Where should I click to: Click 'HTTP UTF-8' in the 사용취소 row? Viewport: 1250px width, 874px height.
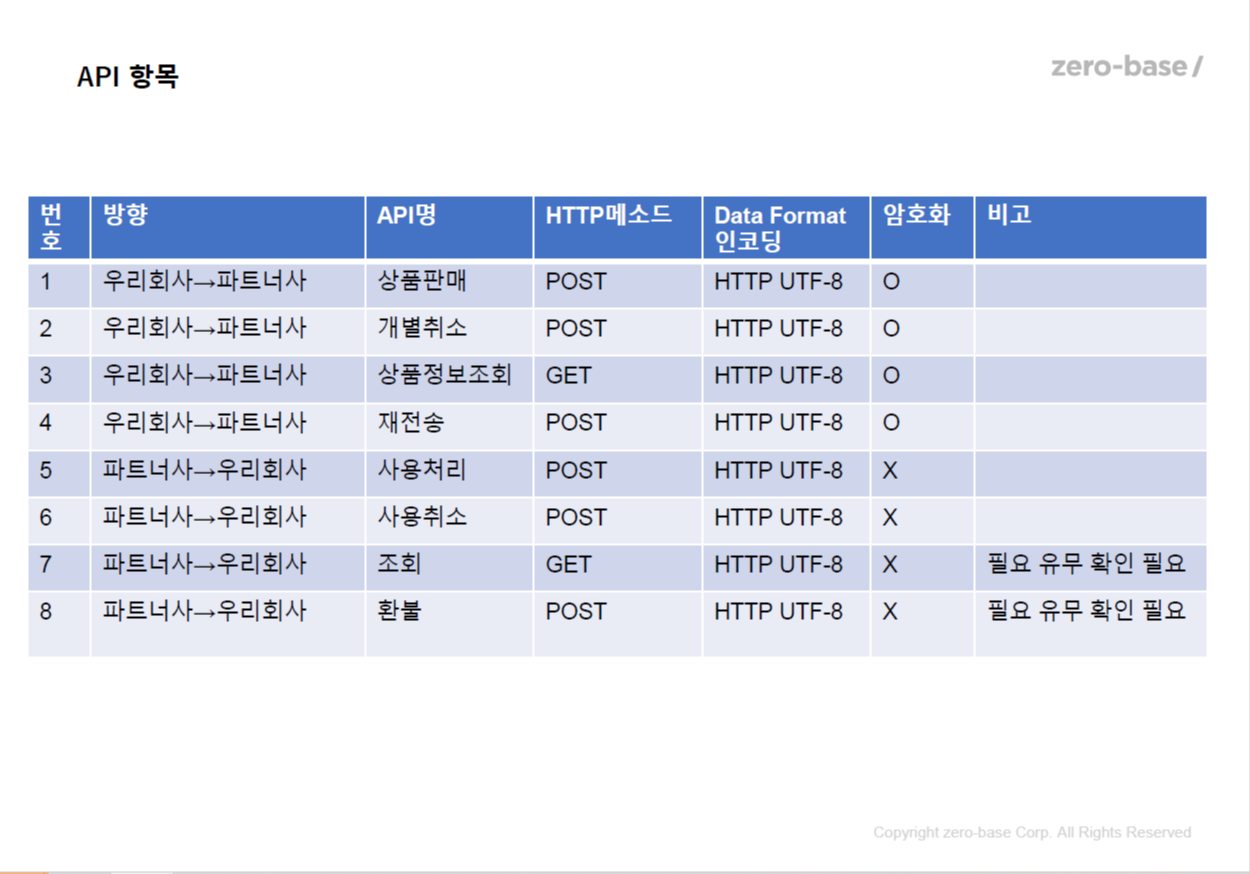pyautogui.click(x=786, y=519)
